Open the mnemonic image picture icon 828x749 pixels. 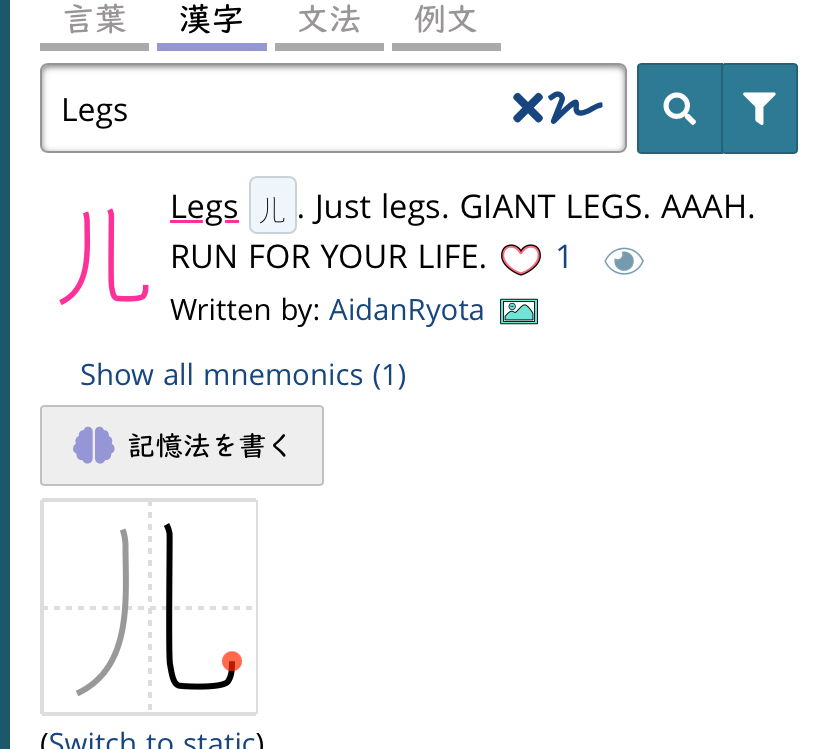(x=519, y=311)
